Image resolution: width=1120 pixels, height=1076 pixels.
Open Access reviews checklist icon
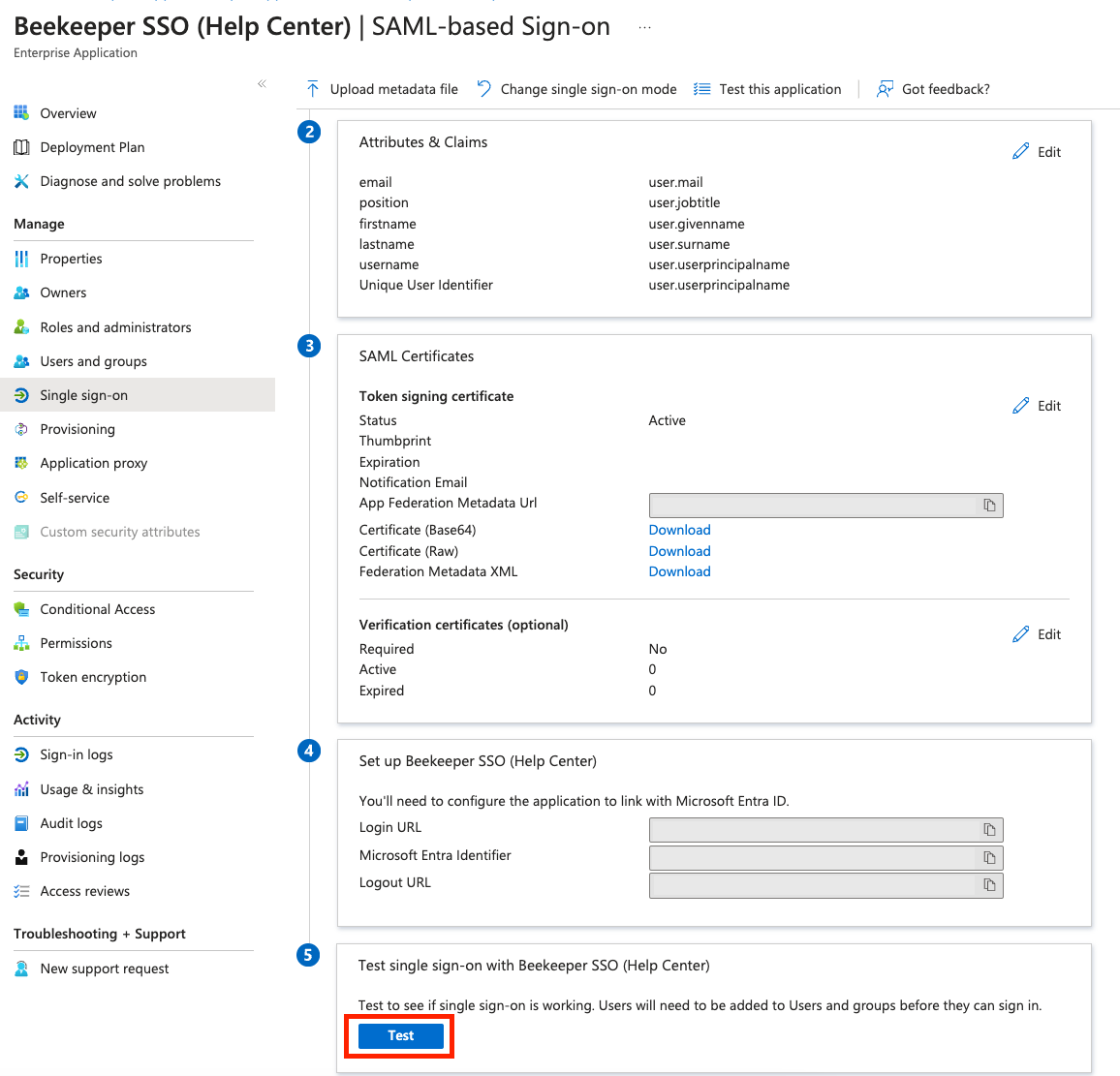point(21,891)
